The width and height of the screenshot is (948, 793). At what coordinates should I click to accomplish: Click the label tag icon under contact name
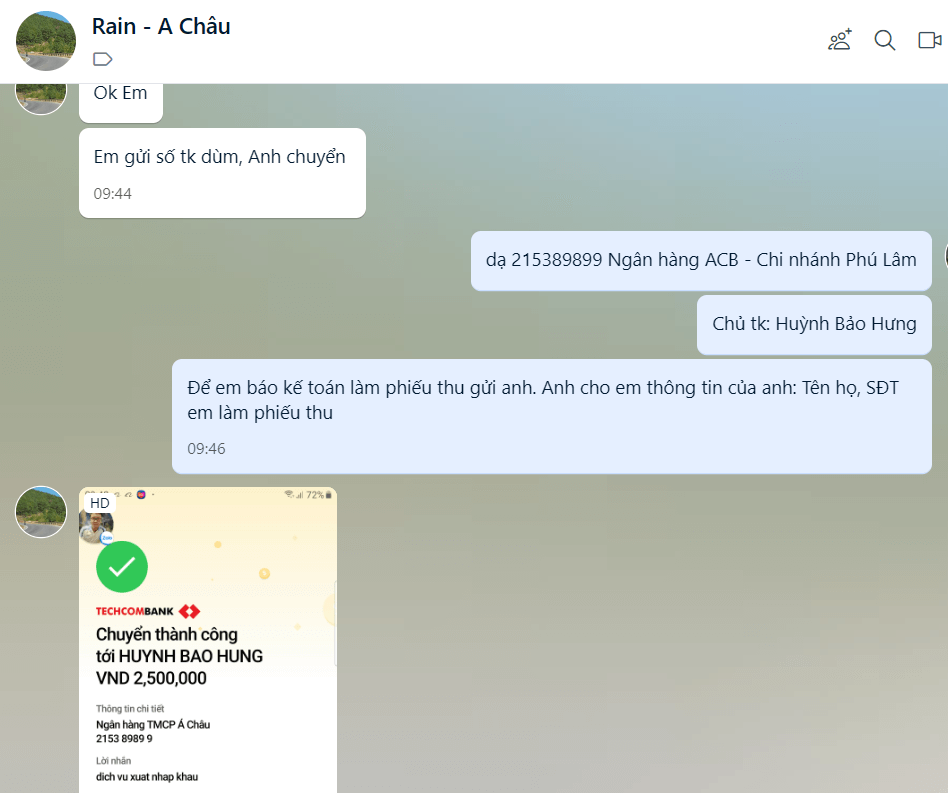click(x=103, y=59)
